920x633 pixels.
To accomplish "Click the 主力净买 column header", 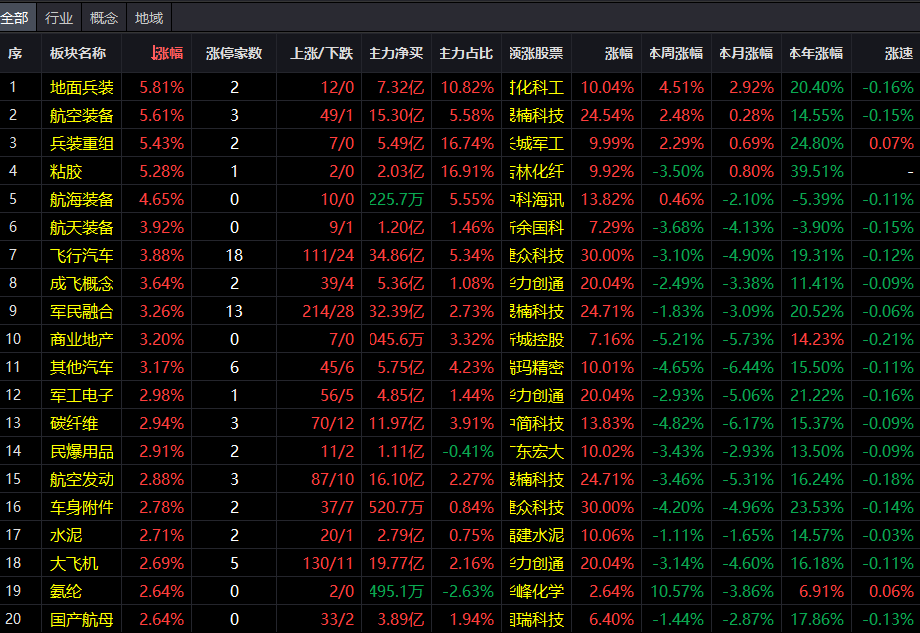I will click(396, 53).
